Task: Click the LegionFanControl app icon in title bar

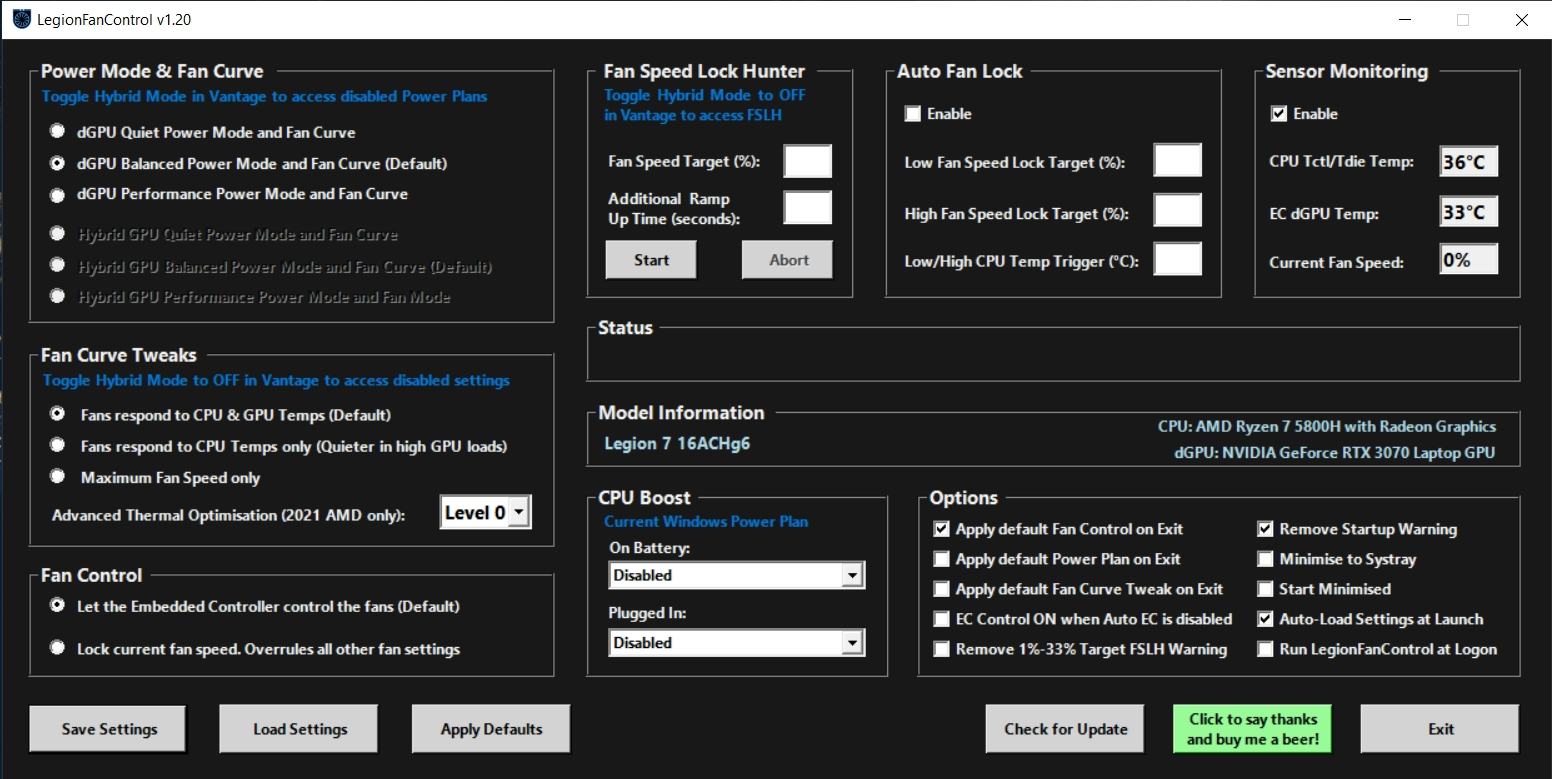Action: (x=21, y=20)
